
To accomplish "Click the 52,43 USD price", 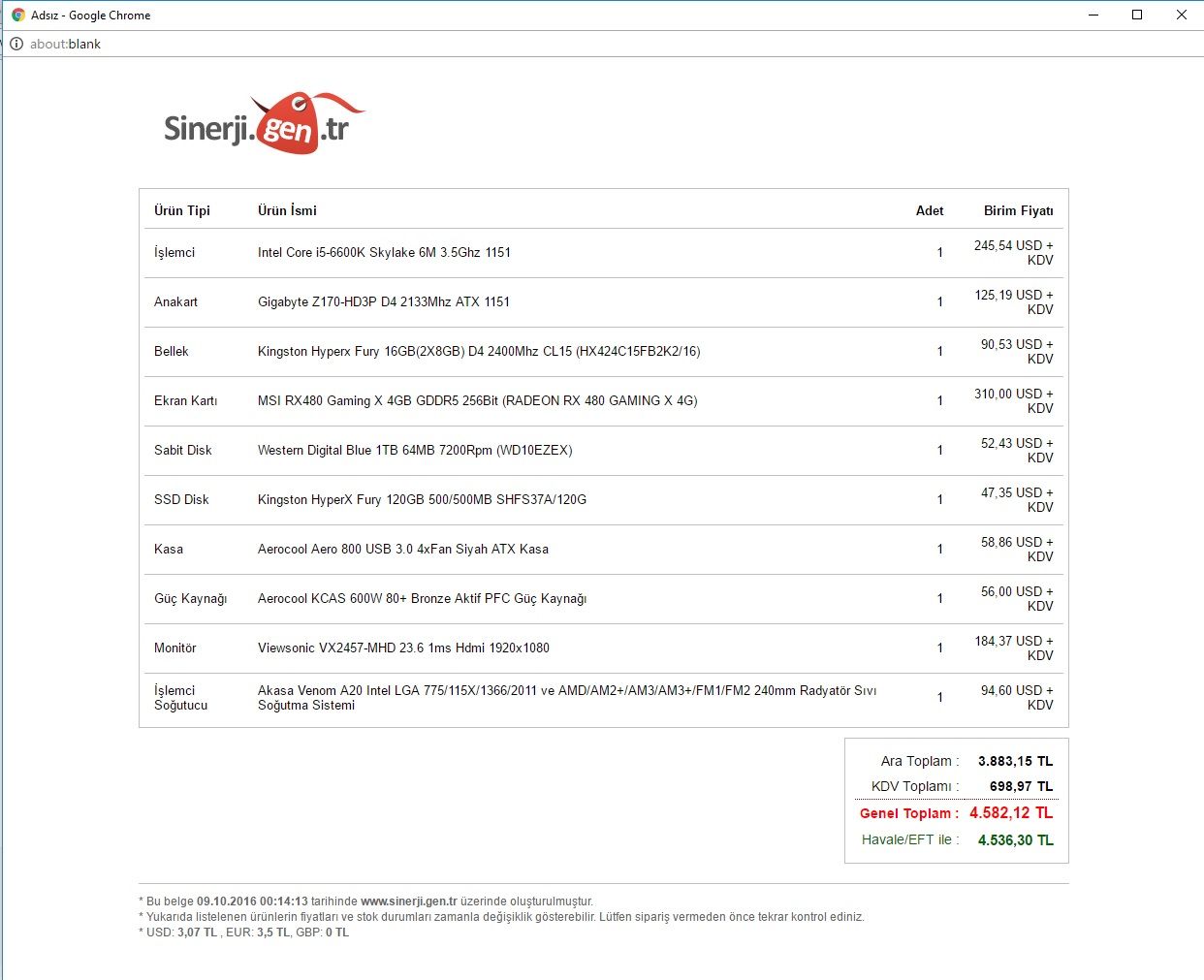I will click(1017, 450).
